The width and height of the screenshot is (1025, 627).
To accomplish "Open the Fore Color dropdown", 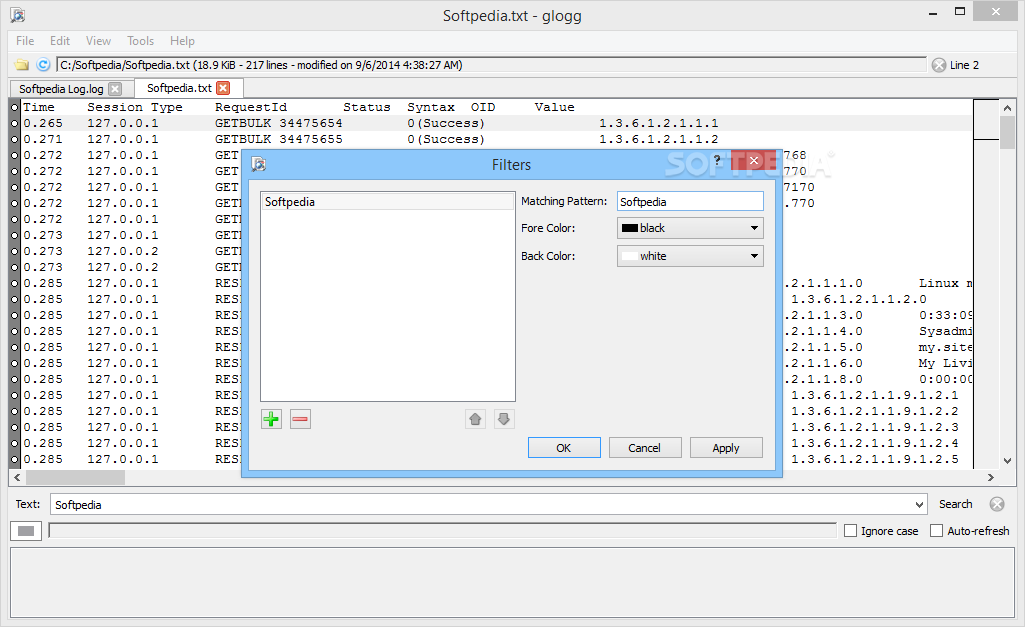I will point(690,228).
